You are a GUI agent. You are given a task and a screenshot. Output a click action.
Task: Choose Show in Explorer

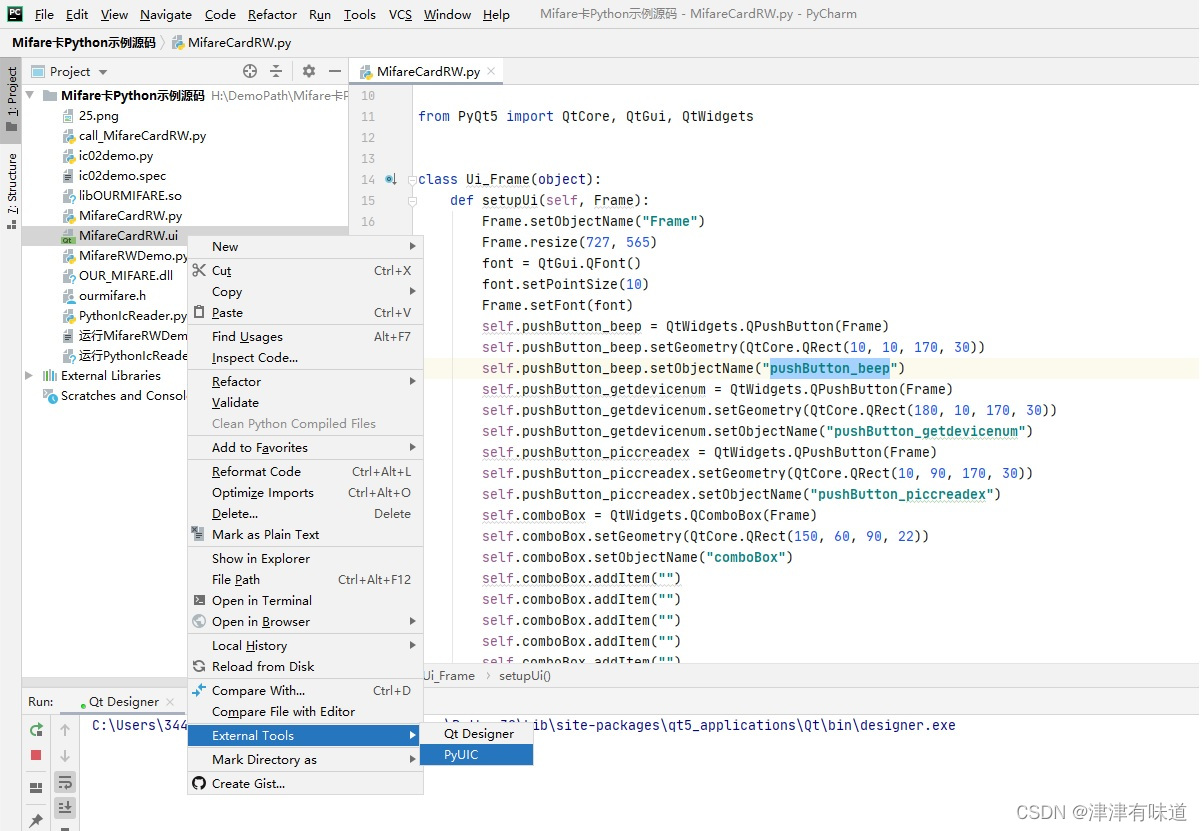(305, 558)
